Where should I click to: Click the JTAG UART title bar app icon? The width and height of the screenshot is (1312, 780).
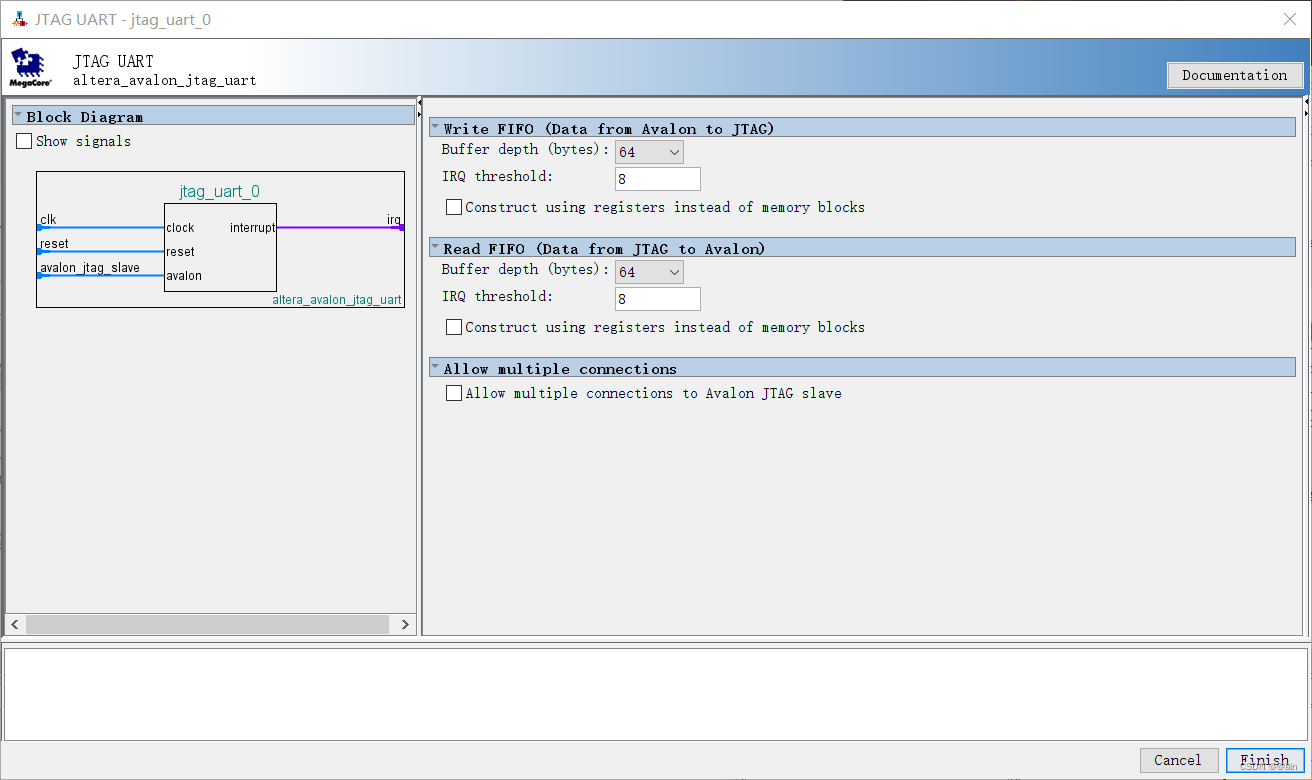coord(20,19)
